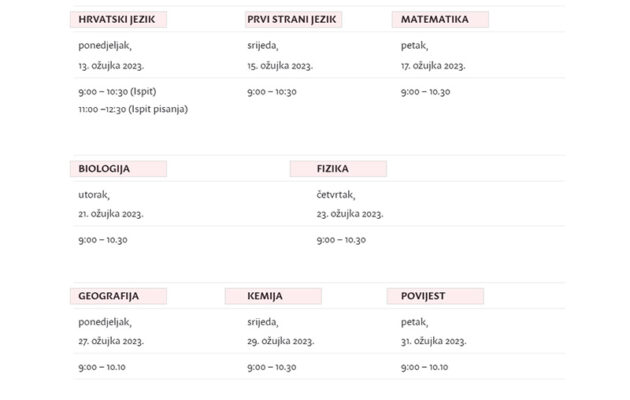Viewport: 630px width, 400px height.
Task: Select the HRVATSKI JEZIK subject header
Action: pyautogui.click(x=118, y=19)
